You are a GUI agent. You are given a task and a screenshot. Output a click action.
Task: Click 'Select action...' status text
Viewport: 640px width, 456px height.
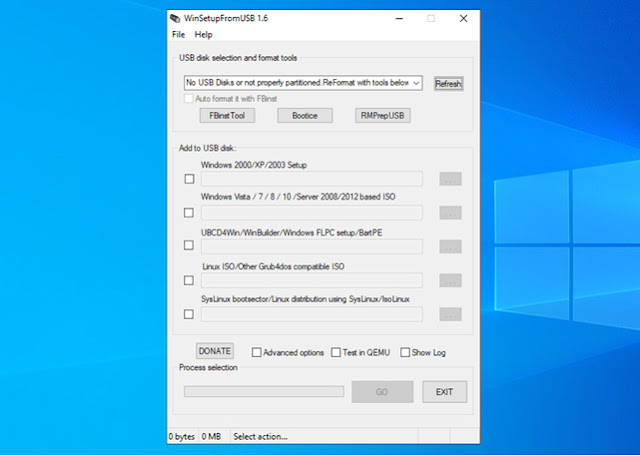tap(260, 436)
